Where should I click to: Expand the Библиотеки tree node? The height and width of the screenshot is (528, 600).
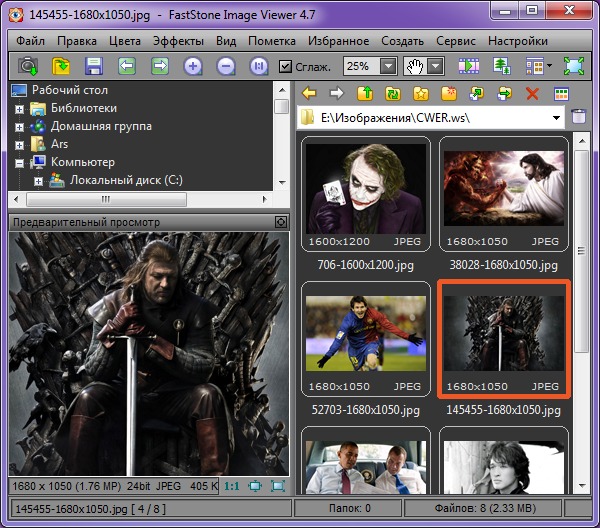point(19,108)
